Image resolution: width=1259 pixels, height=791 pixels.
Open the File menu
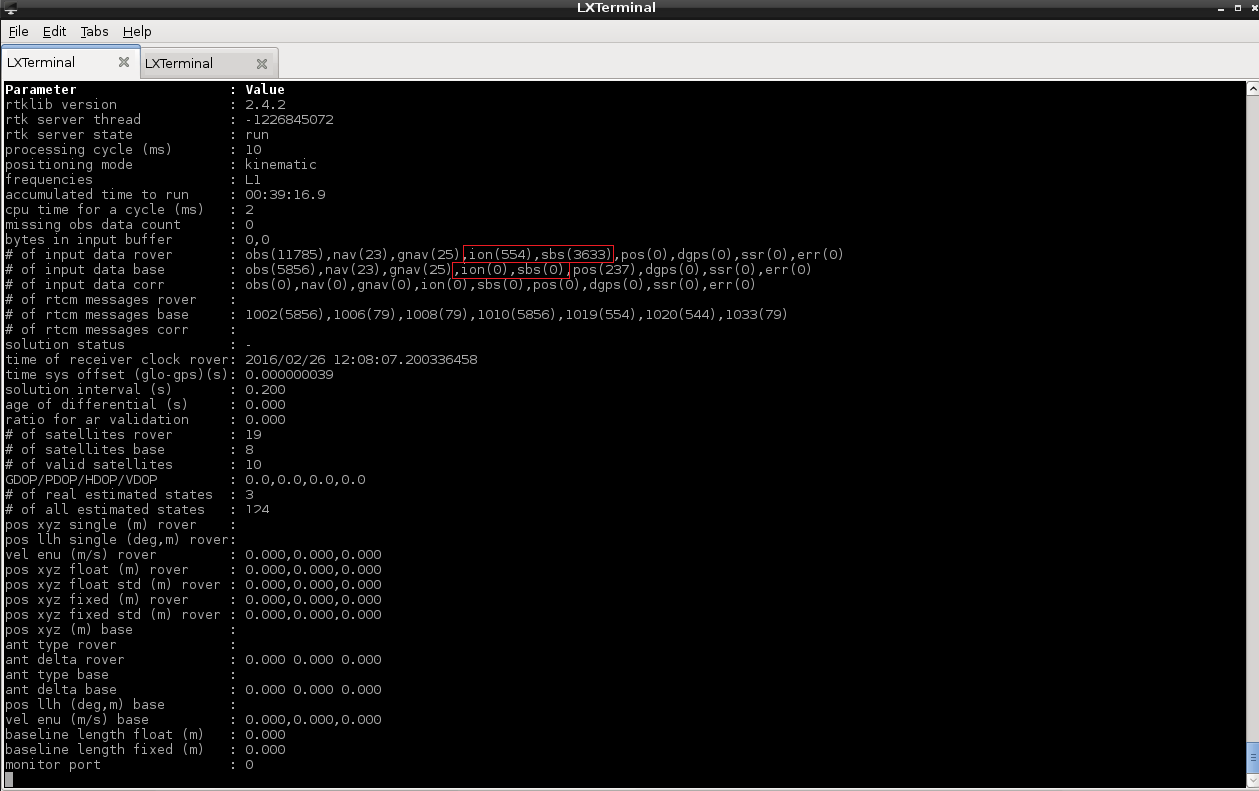coord(18,31)
